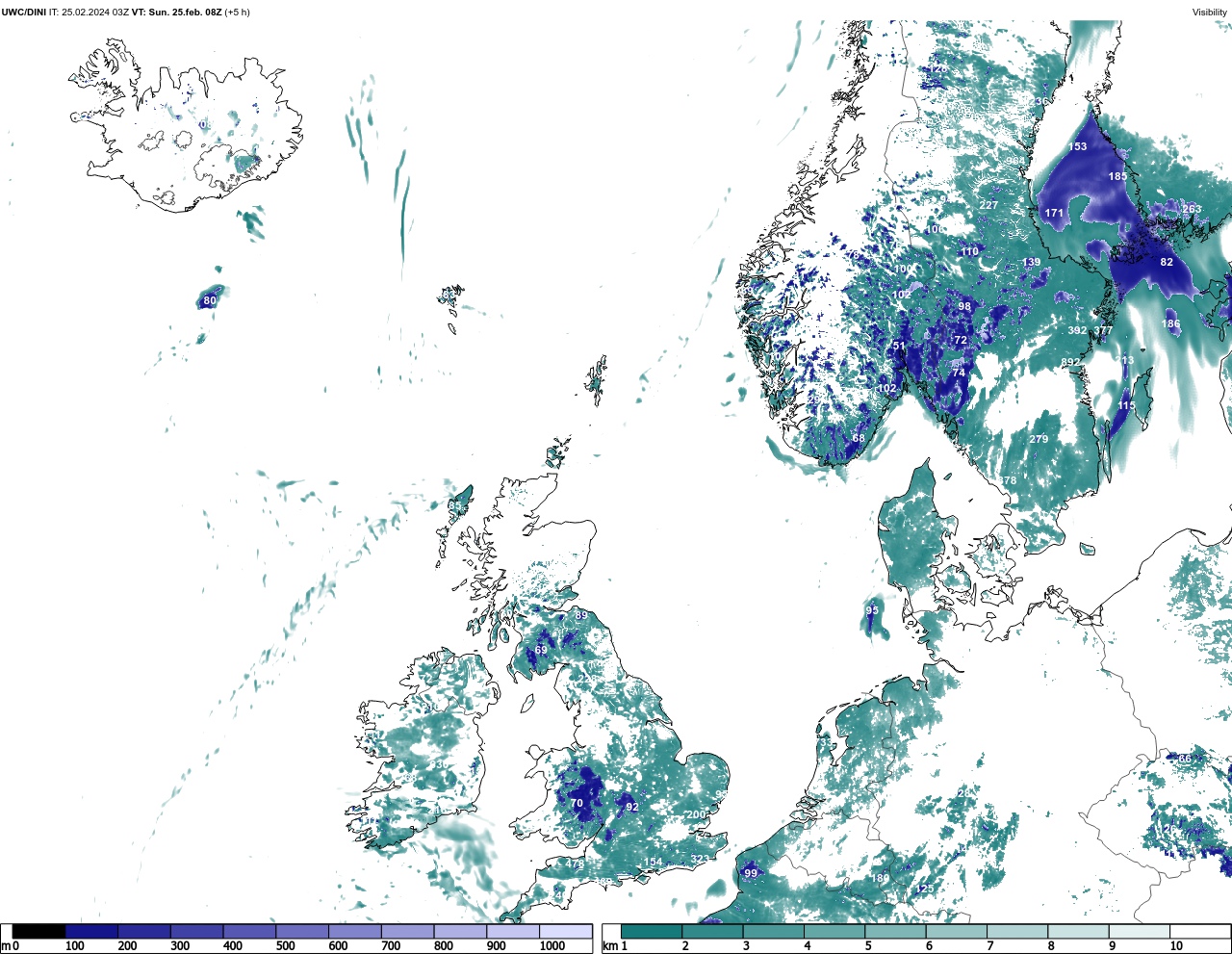Viewport: 1232px width, 954px height.
Task: Click the '500' tick label on metre legend
Action: [285, 946]
